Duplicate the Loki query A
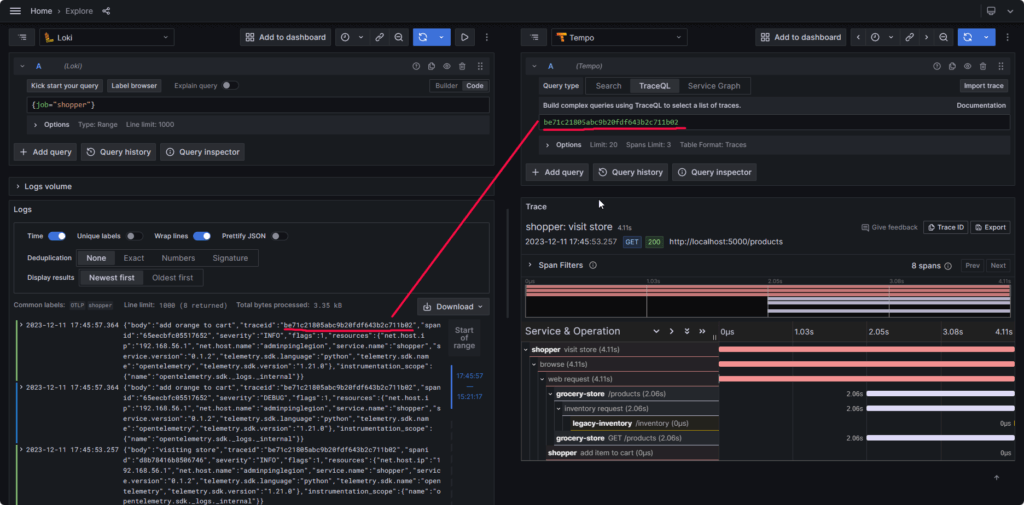This screenshot has width=1024, height=505. 432,66
